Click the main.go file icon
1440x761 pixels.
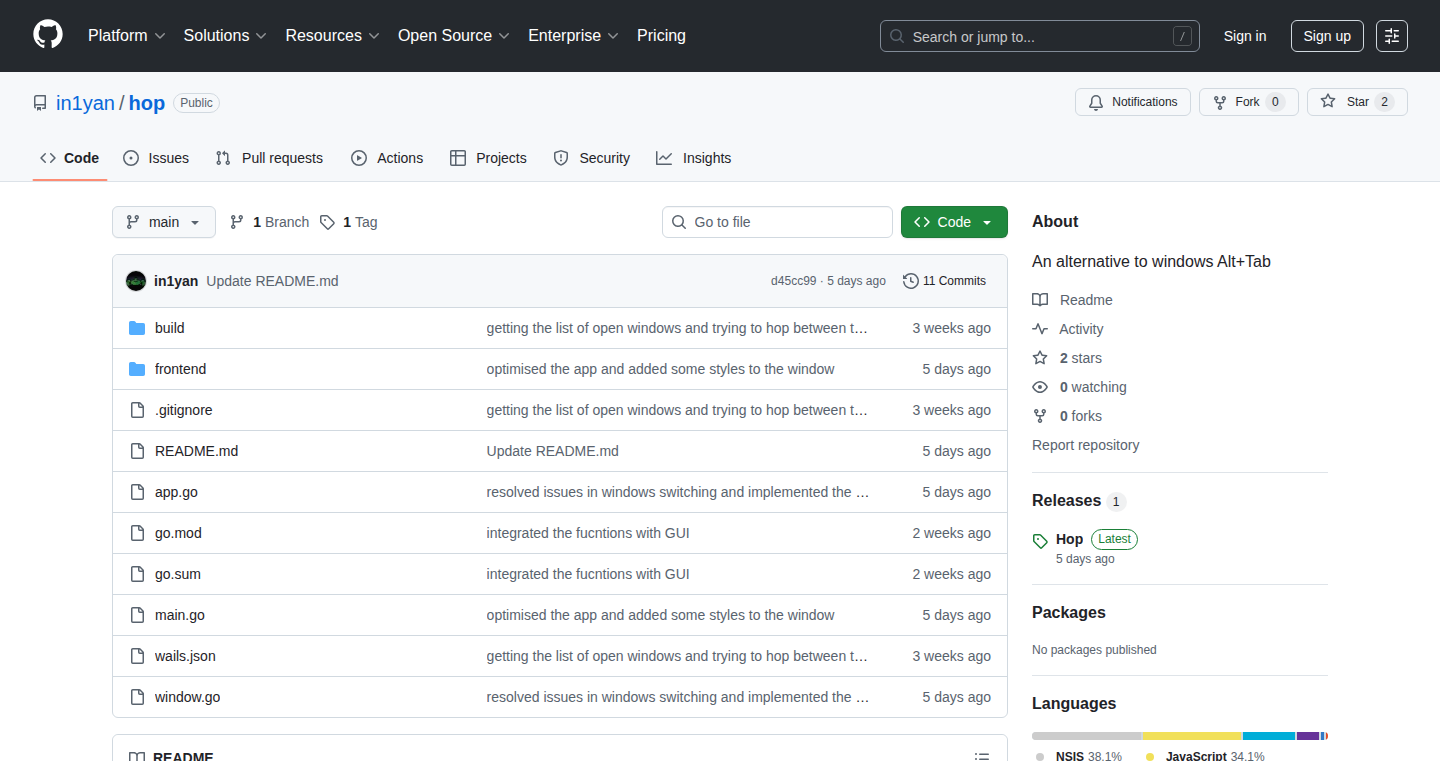point(137,615)
